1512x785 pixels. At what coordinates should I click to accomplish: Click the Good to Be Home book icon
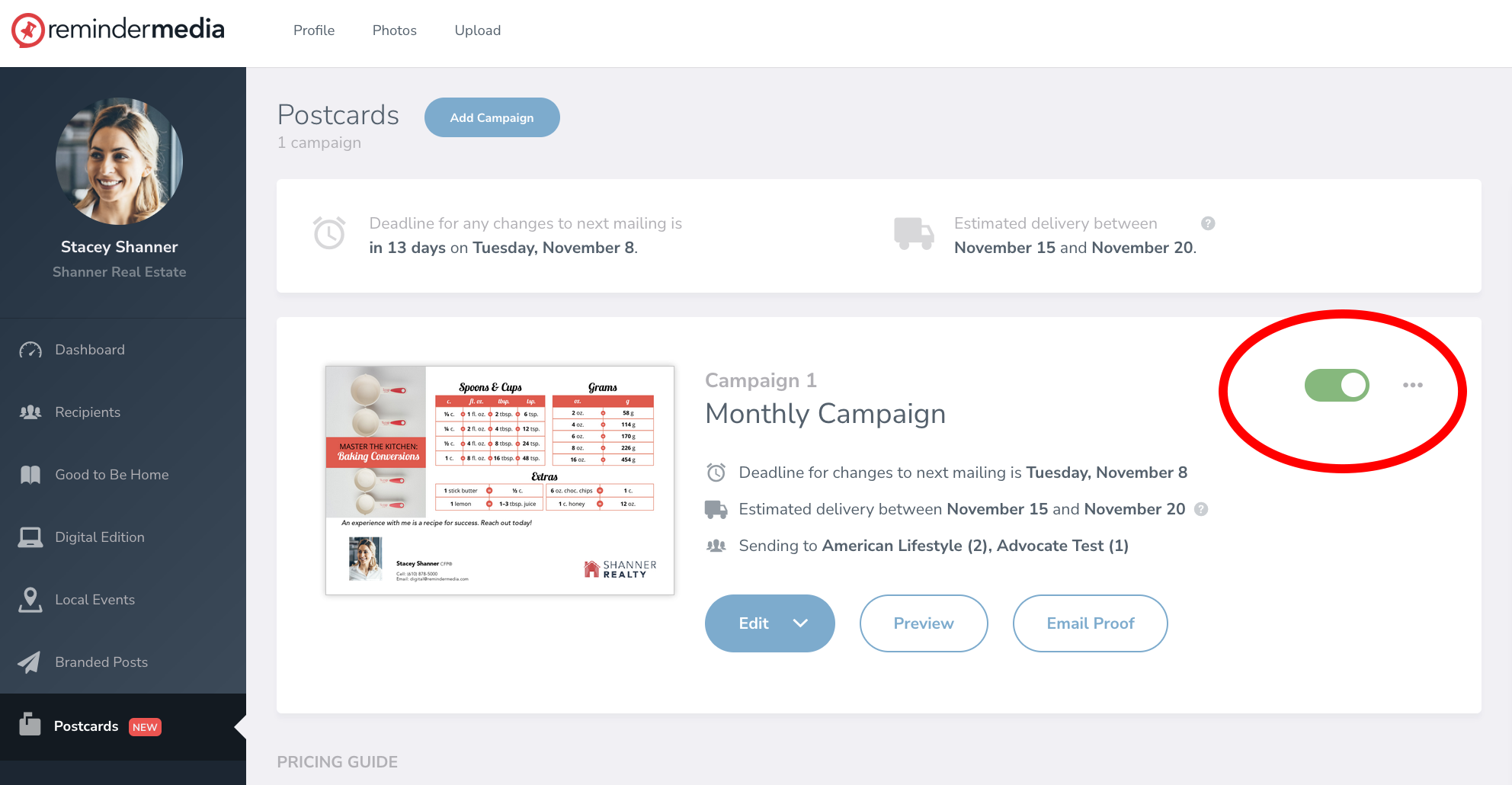[30, 475]
